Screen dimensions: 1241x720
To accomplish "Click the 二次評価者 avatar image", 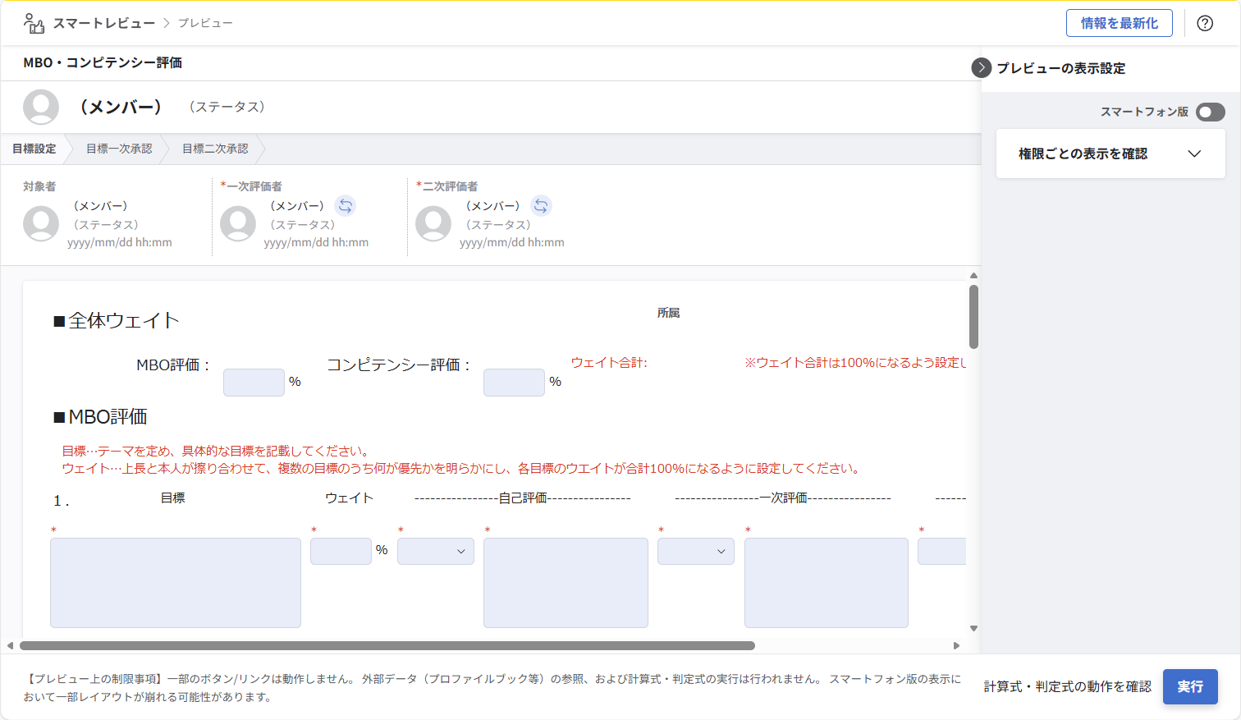I will (433, 224).
